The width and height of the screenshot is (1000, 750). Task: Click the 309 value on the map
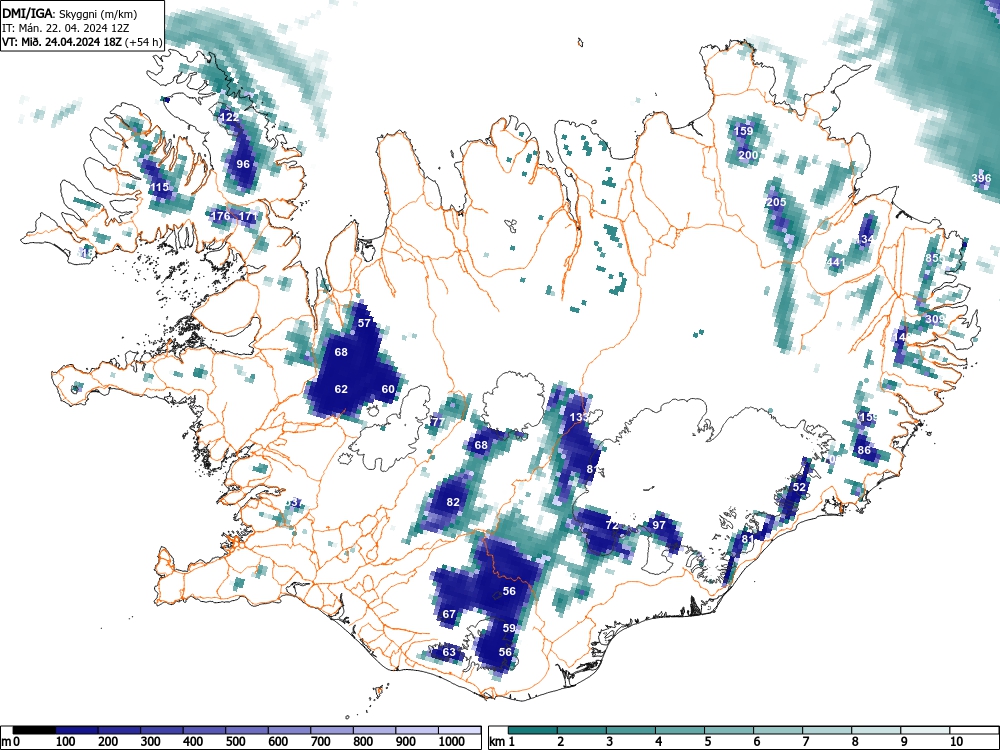(935, 319)
